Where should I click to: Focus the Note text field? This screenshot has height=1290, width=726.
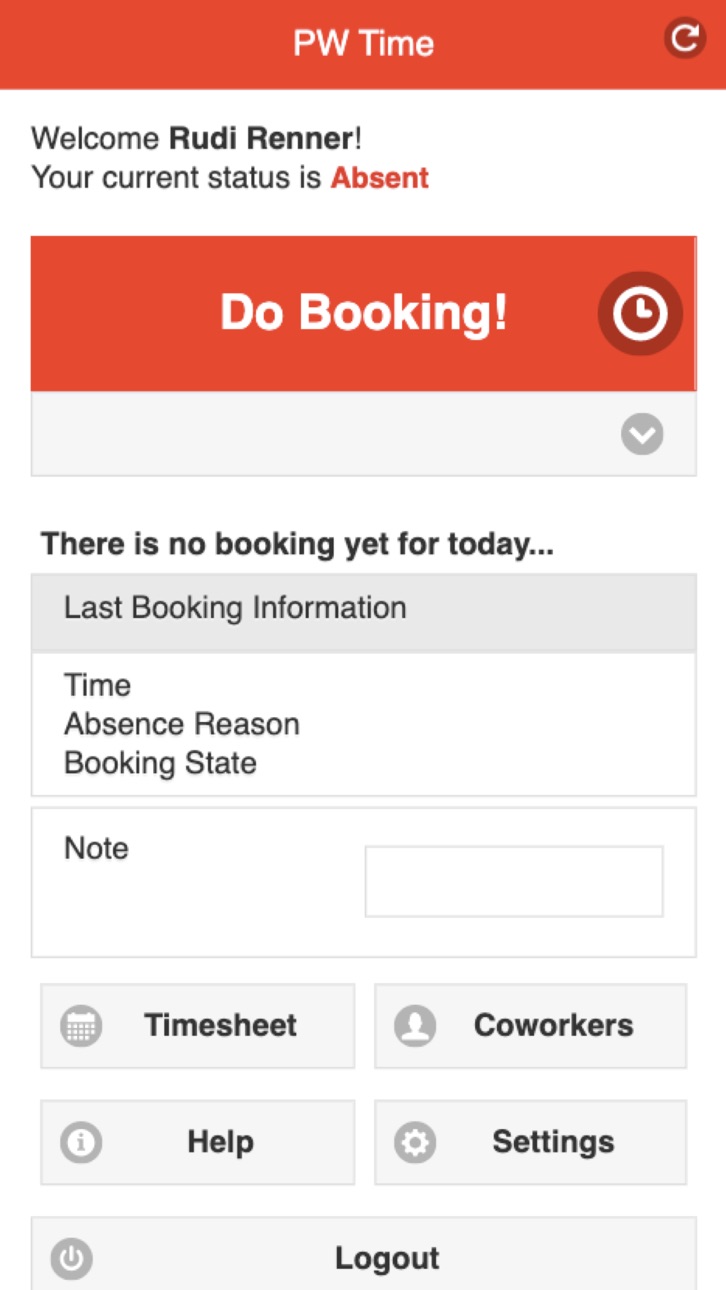(x=514, y=881)
